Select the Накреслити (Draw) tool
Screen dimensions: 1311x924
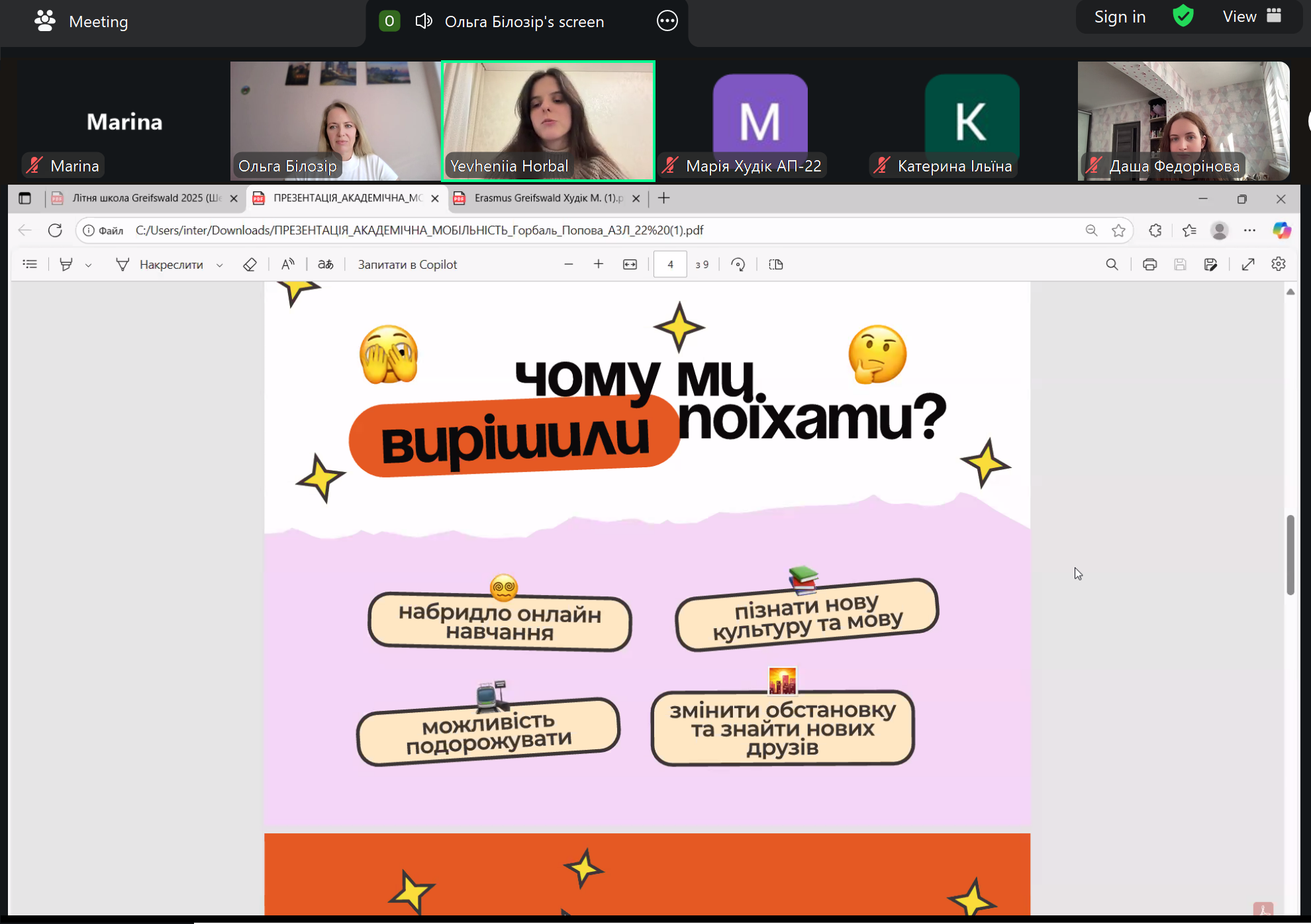point(161,264)
